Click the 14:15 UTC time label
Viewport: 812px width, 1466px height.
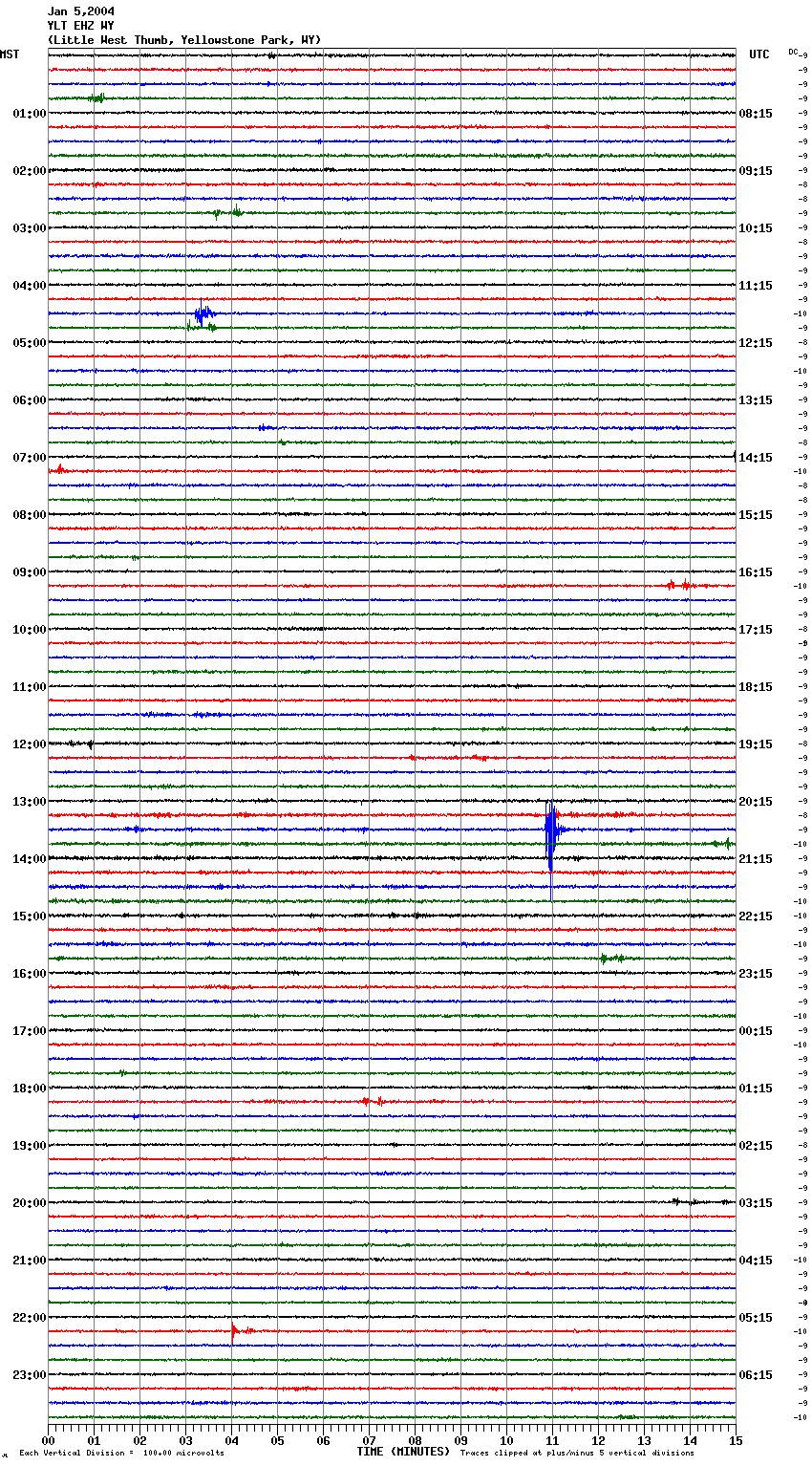[756, 458]
